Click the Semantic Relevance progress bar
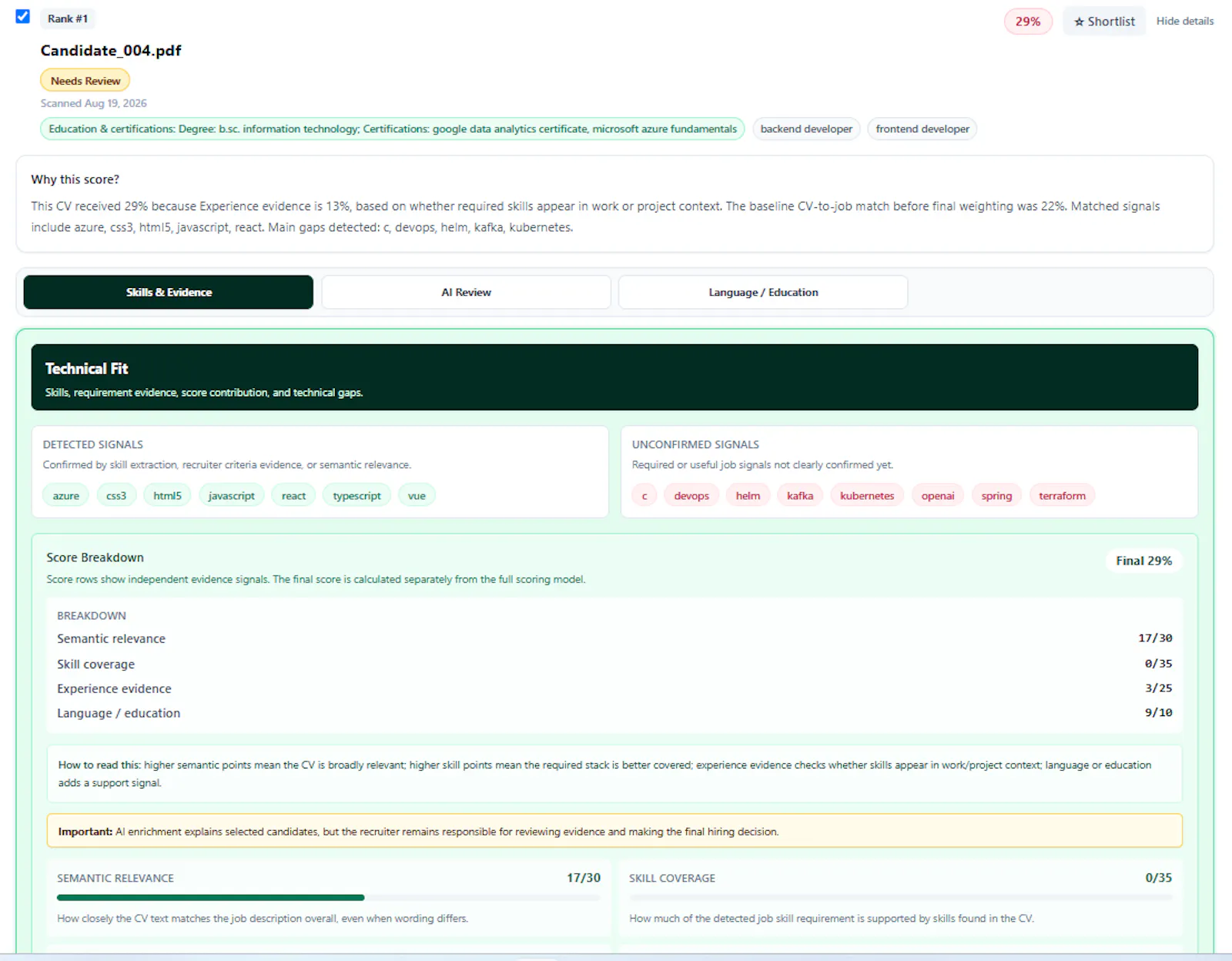This screenshot has width=1232, height=961. pyautogui.click(x=329, y=898)
